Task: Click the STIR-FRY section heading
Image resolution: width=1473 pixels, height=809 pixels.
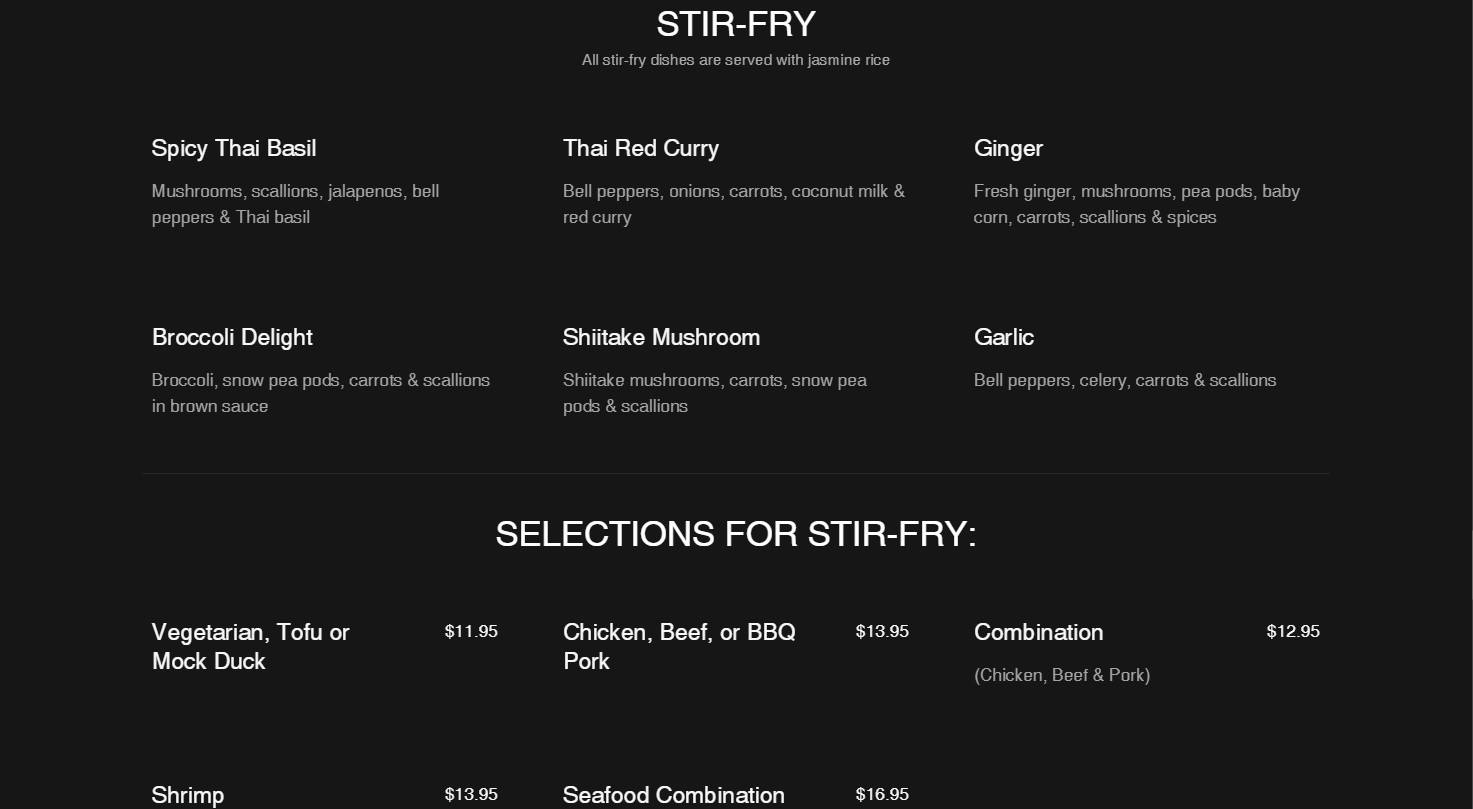Action: (x=736, y=24)
